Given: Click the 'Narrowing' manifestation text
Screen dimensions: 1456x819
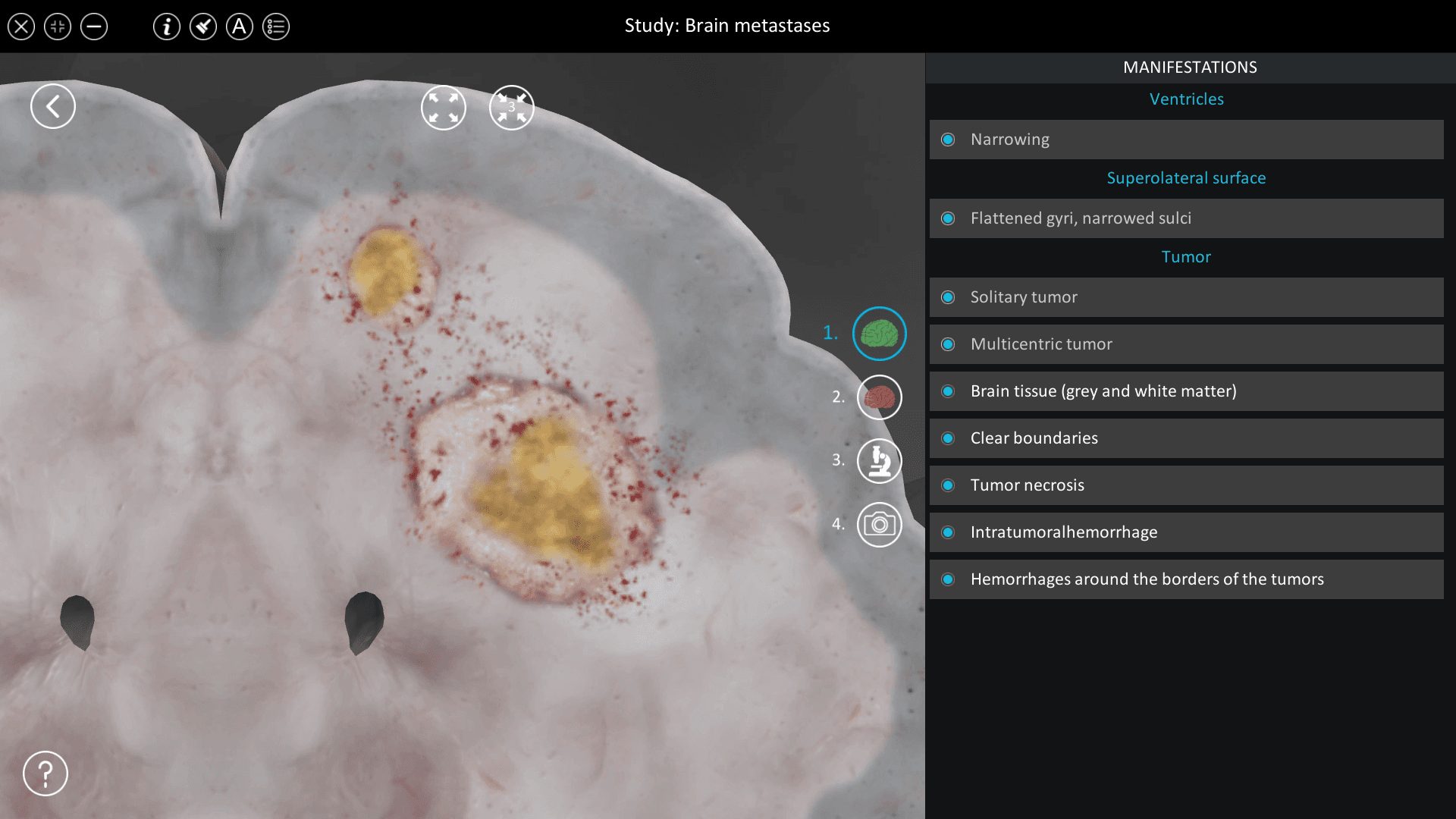Looking at the screenshot, I should (x=1010, y=140).
